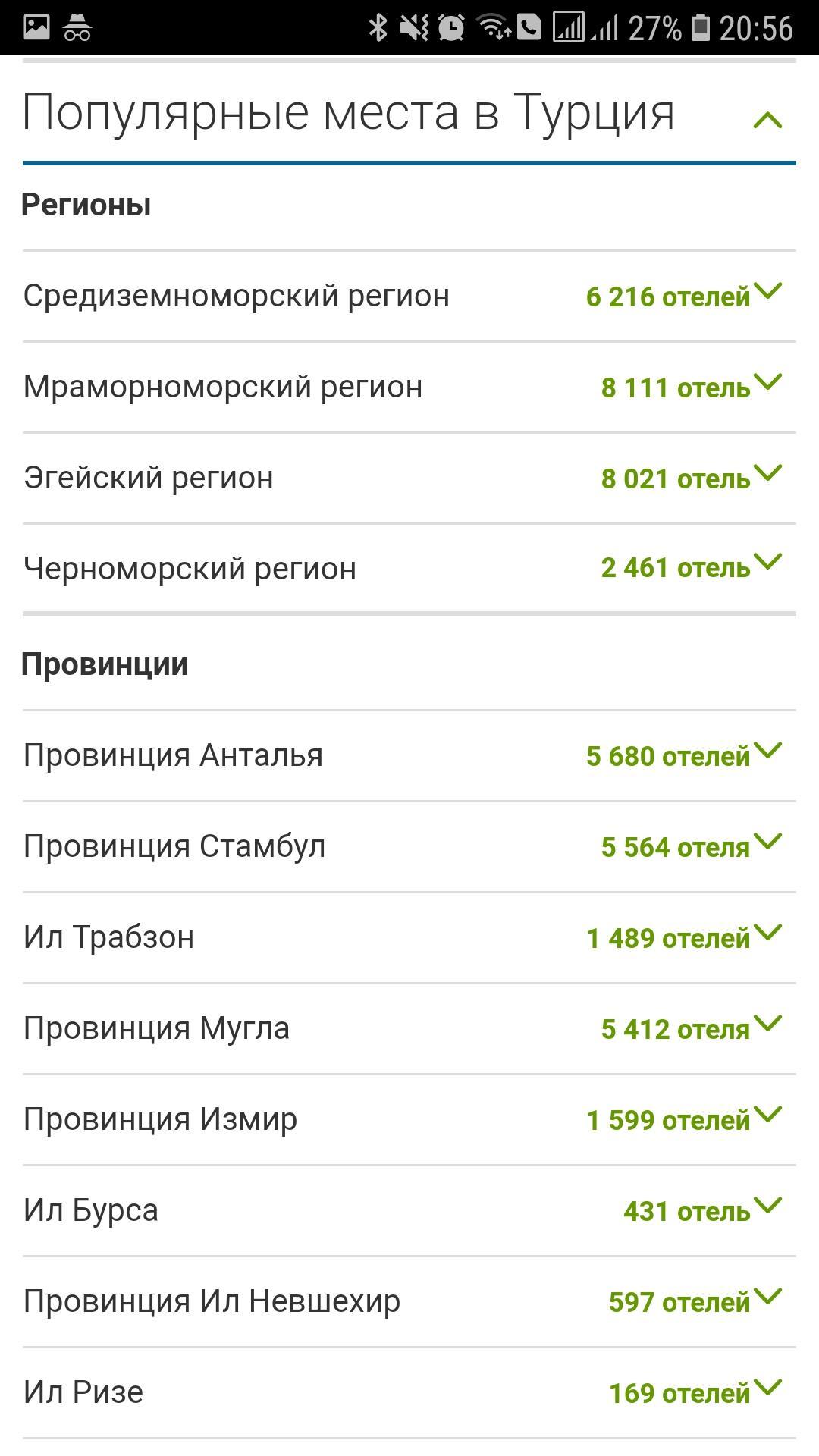This screenshot has width=819, height=1456.
Task: Open Провинция Мугла entry
Action: tap(409, 1028)
